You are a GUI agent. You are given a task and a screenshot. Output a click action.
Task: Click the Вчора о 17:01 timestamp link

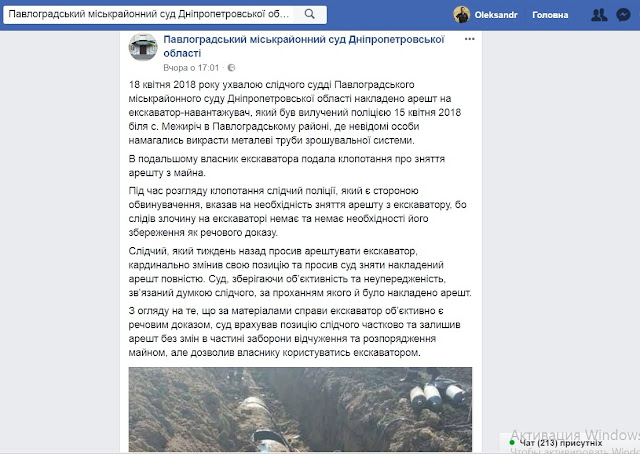tap(191, 68)
